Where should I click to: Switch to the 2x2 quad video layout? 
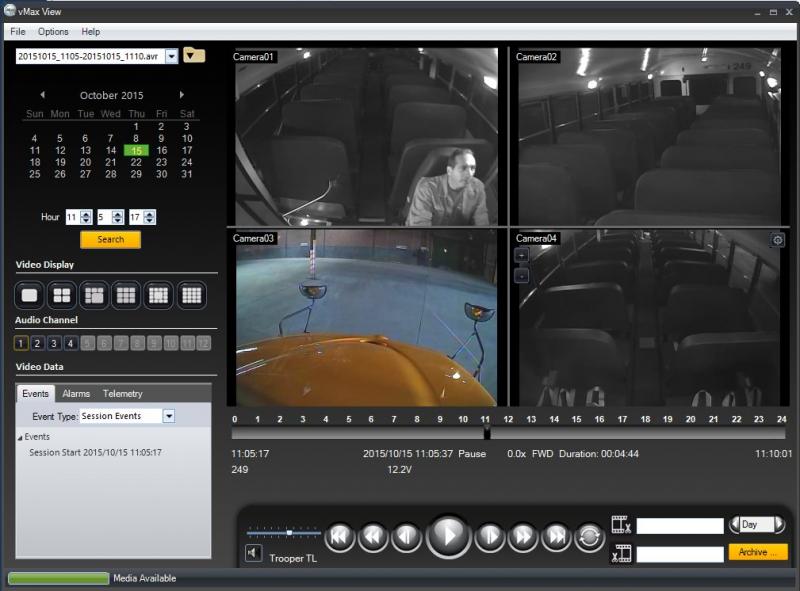(62, 295)
